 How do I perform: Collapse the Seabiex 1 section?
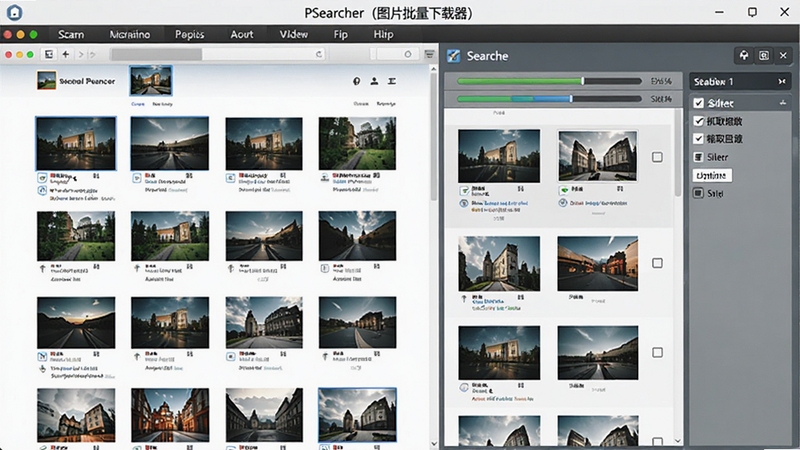coord(782,82)
